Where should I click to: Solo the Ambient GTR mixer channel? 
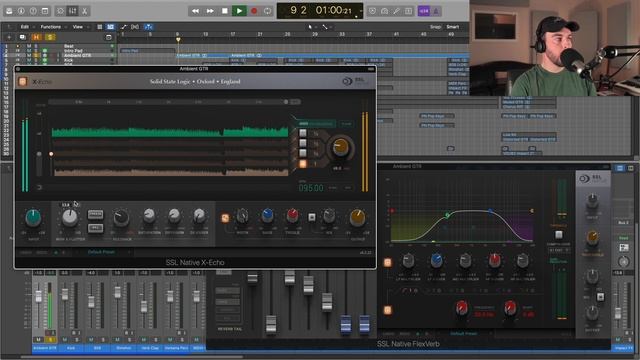point(50,340)
